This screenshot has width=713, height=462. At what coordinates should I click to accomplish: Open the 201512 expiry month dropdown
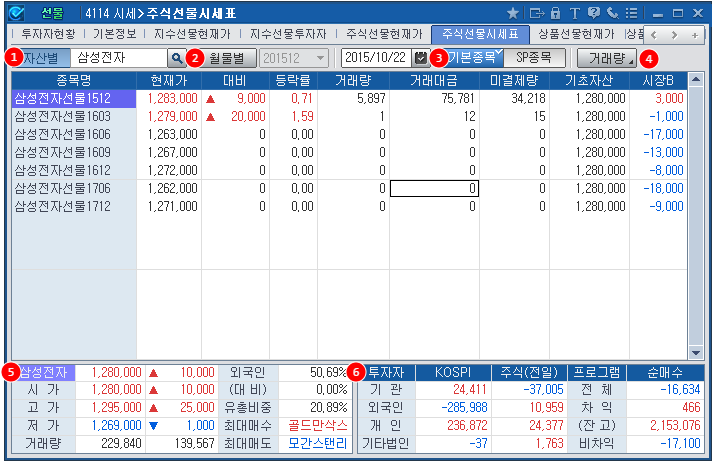coord(294,58)
